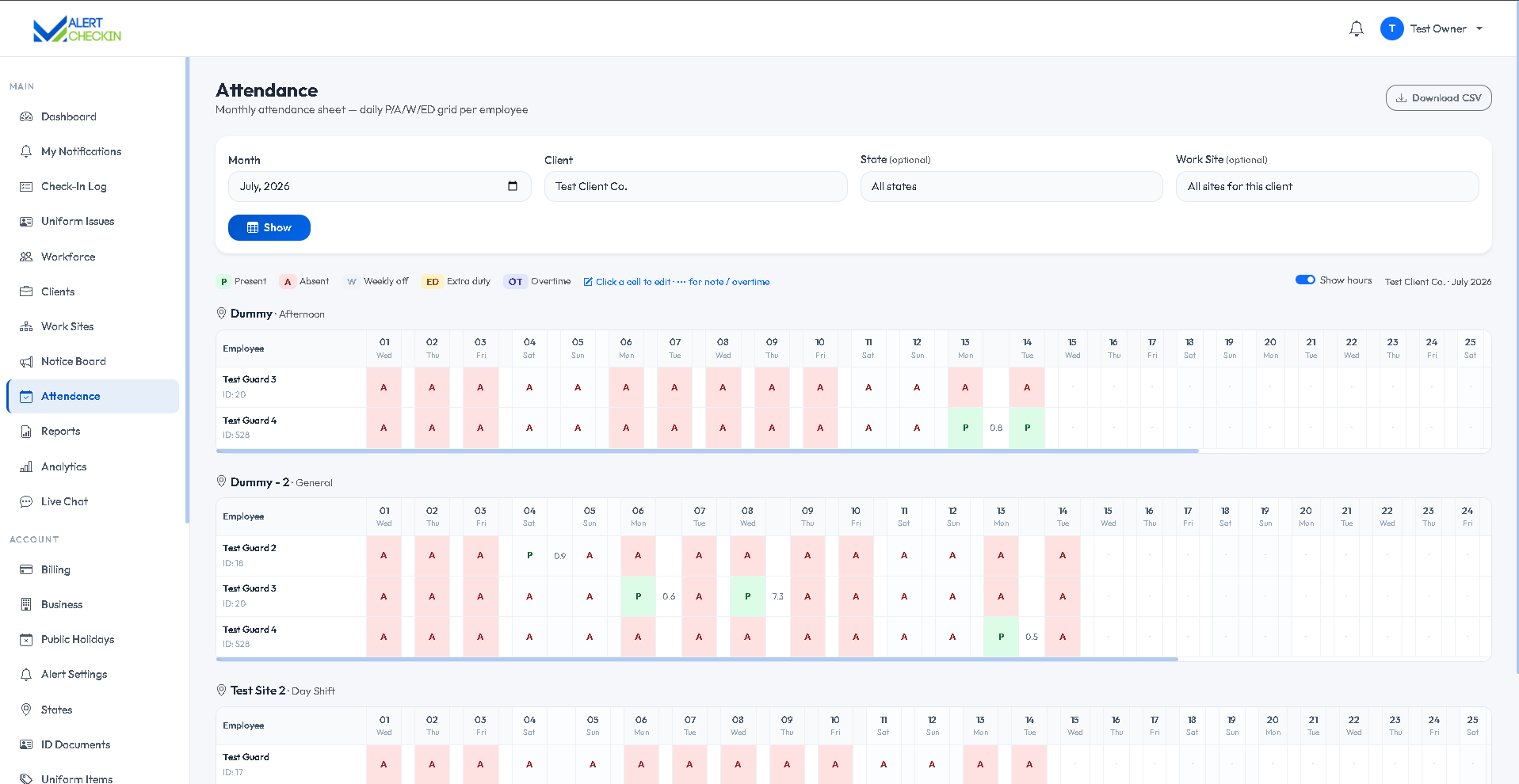Click the Show button
Image resolution: width=1519 pixels, height=784 pixels.
pyautogui.click(x=269, y=227)
